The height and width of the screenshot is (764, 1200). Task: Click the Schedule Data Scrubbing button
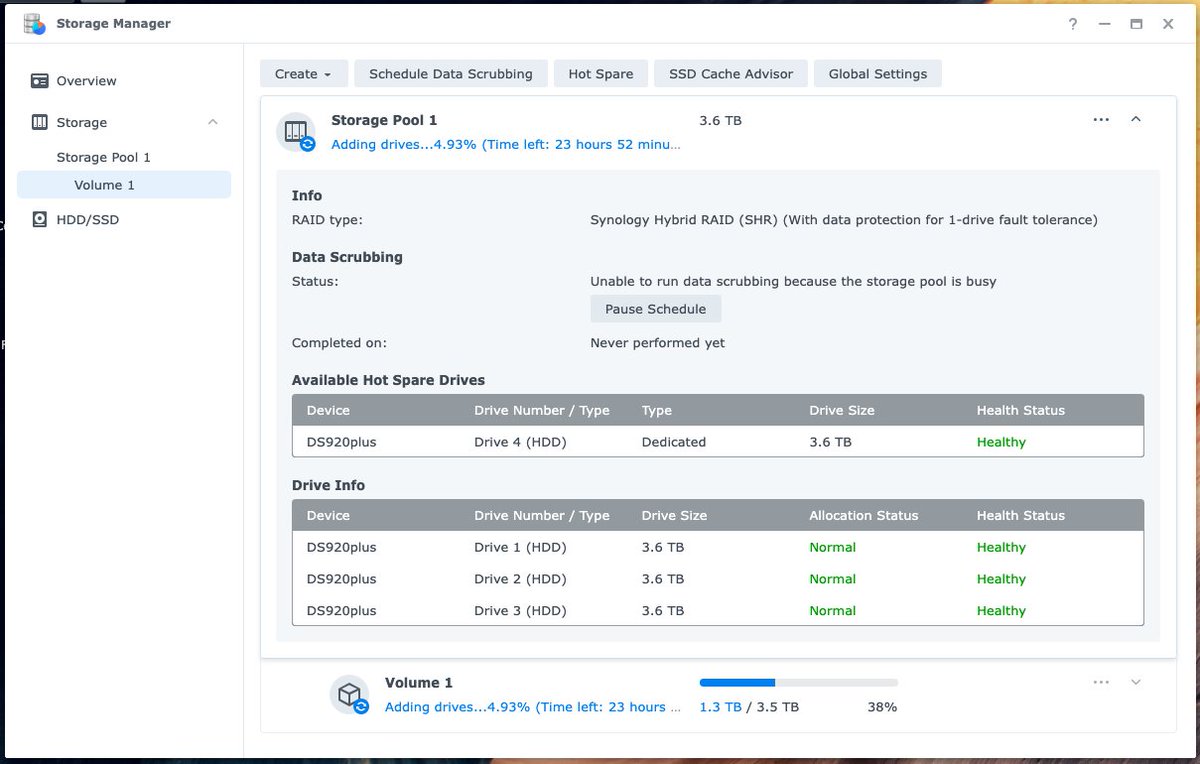coord(450,73)
